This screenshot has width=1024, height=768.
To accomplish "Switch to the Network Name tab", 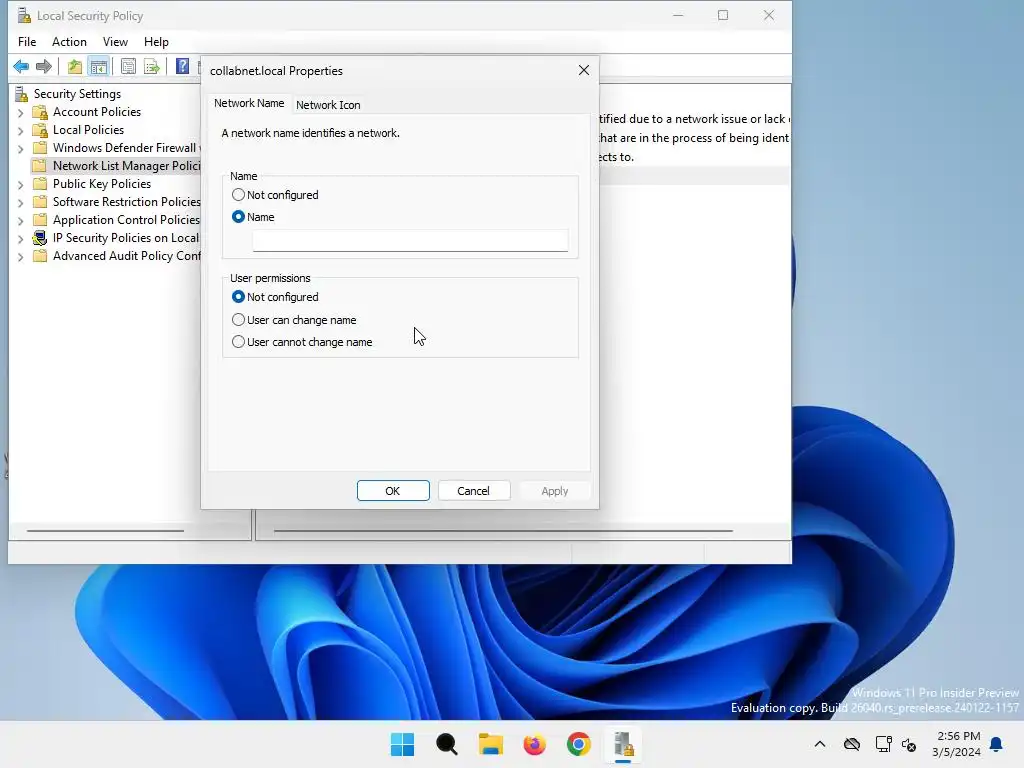I will tap(249, 103).
